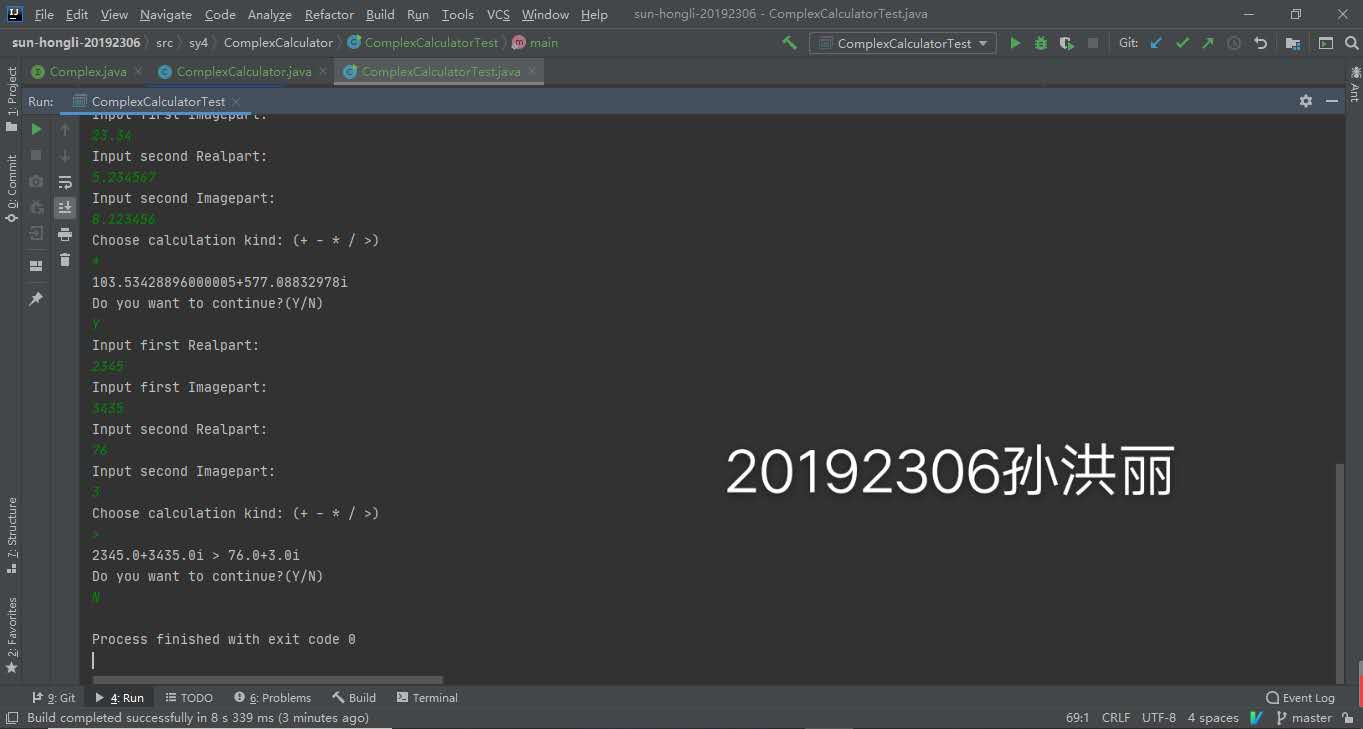Viewport: 1363px width, 729px height.
Task: Click the Dump Threads camera icon
Action: [36, 182]
